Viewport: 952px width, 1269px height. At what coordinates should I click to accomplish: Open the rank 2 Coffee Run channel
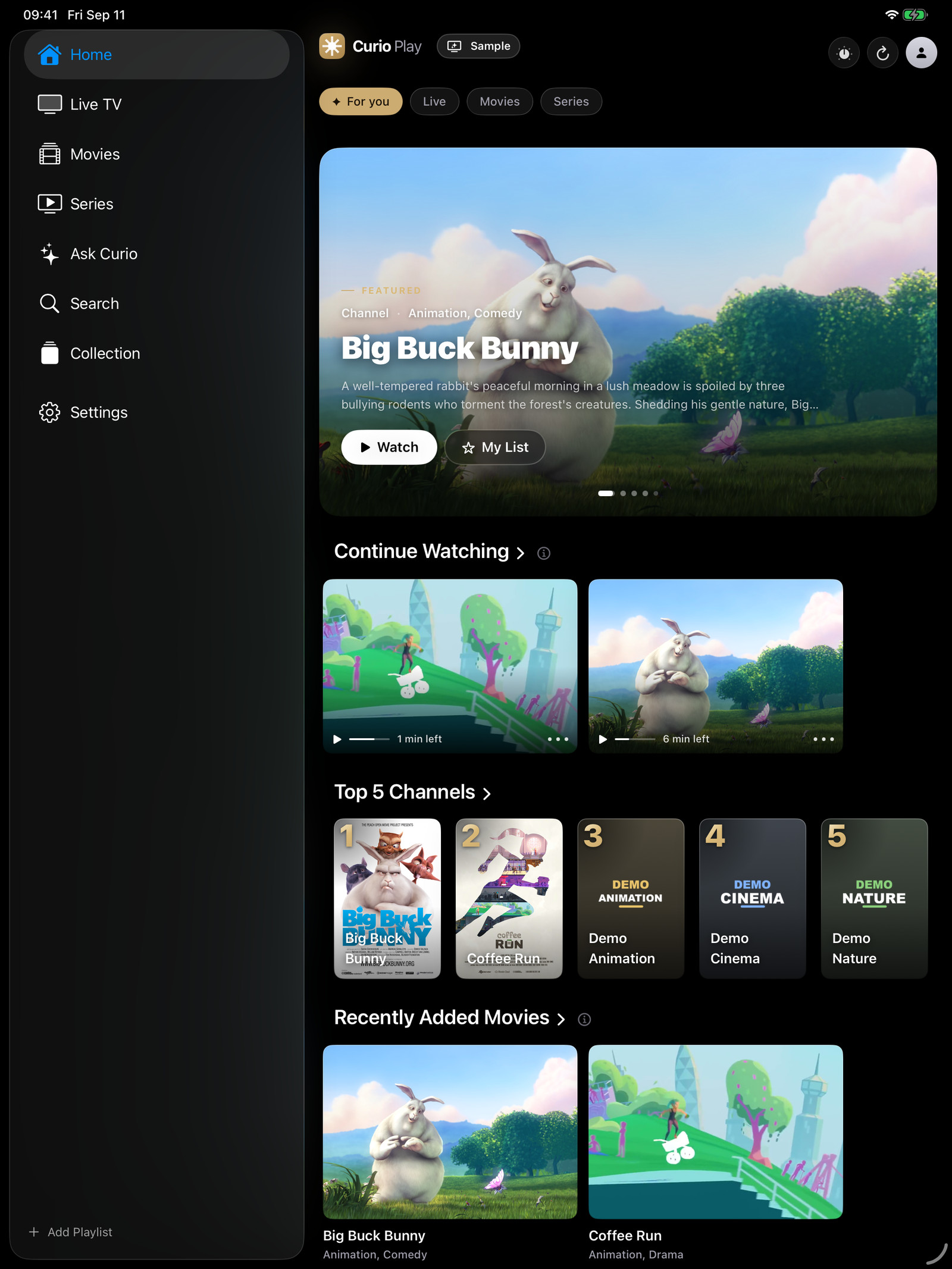click(509, 898)
